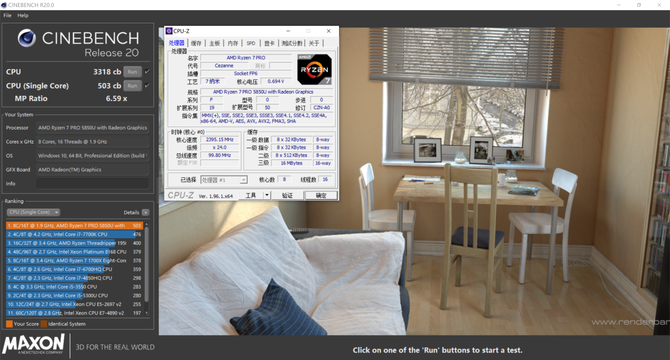Viewport: 670px width, 360px height.
Task: Run the CPU Single Core test
Action: coord(132,86)
